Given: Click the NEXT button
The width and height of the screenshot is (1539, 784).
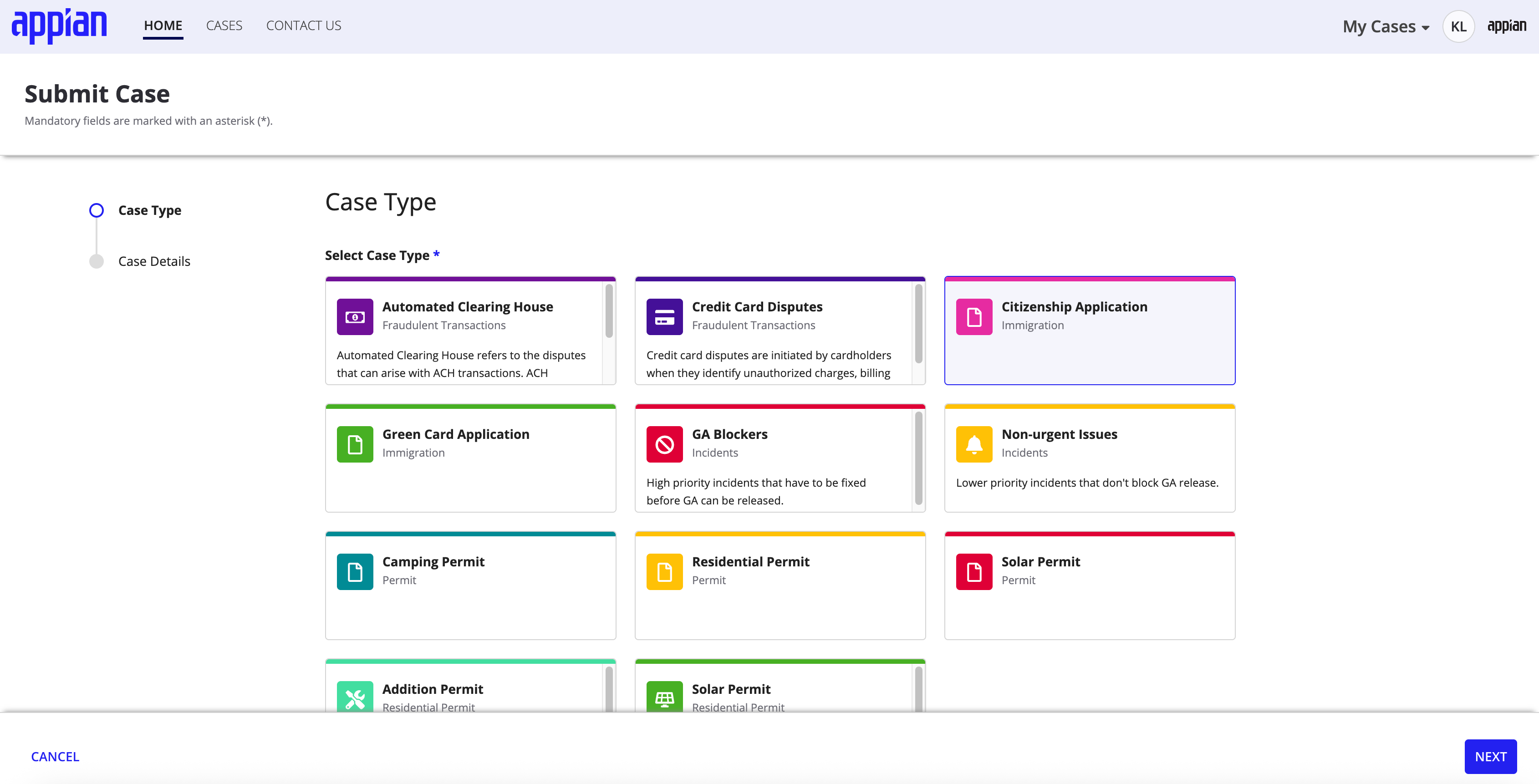Looking at the screenshot, I should pyautogui.click(x=1491, y=757).
